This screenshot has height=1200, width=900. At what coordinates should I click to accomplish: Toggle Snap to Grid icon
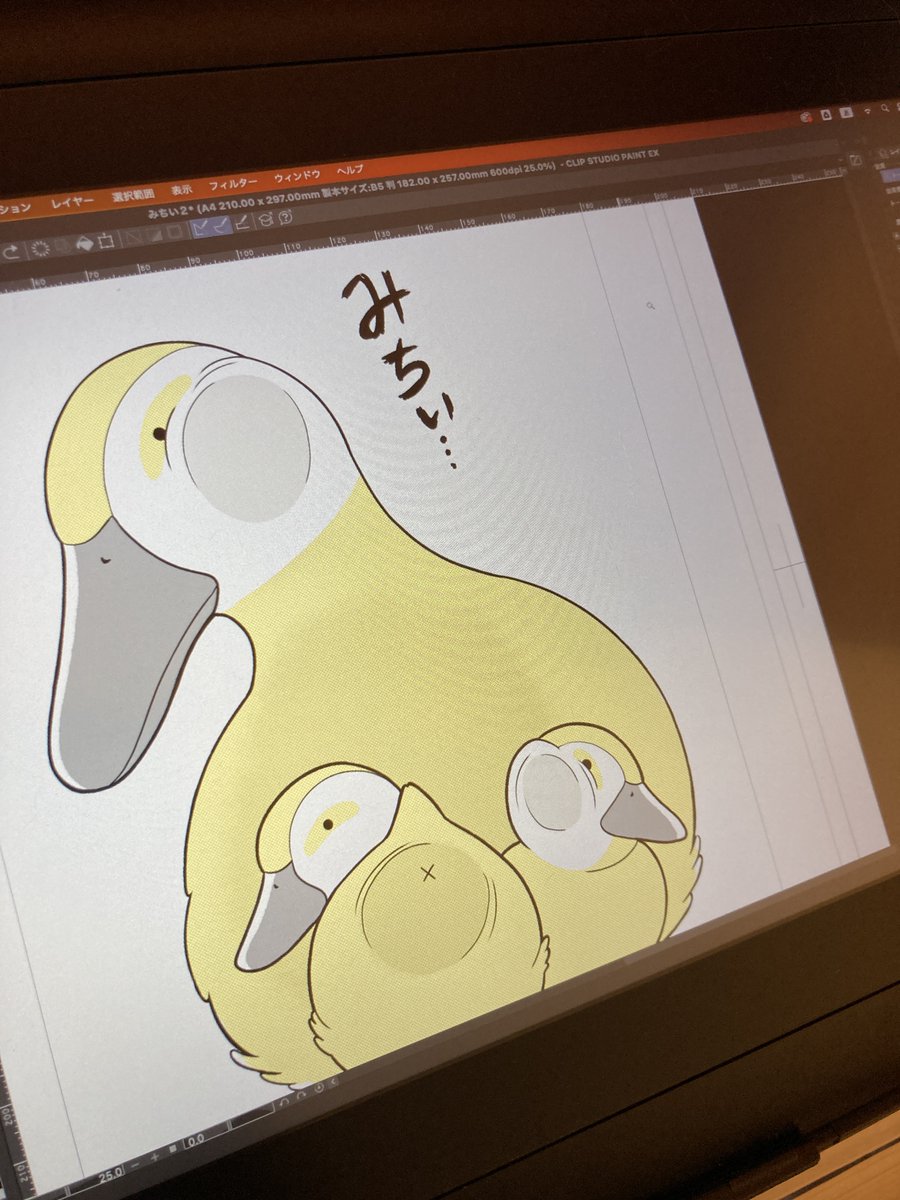243,224
